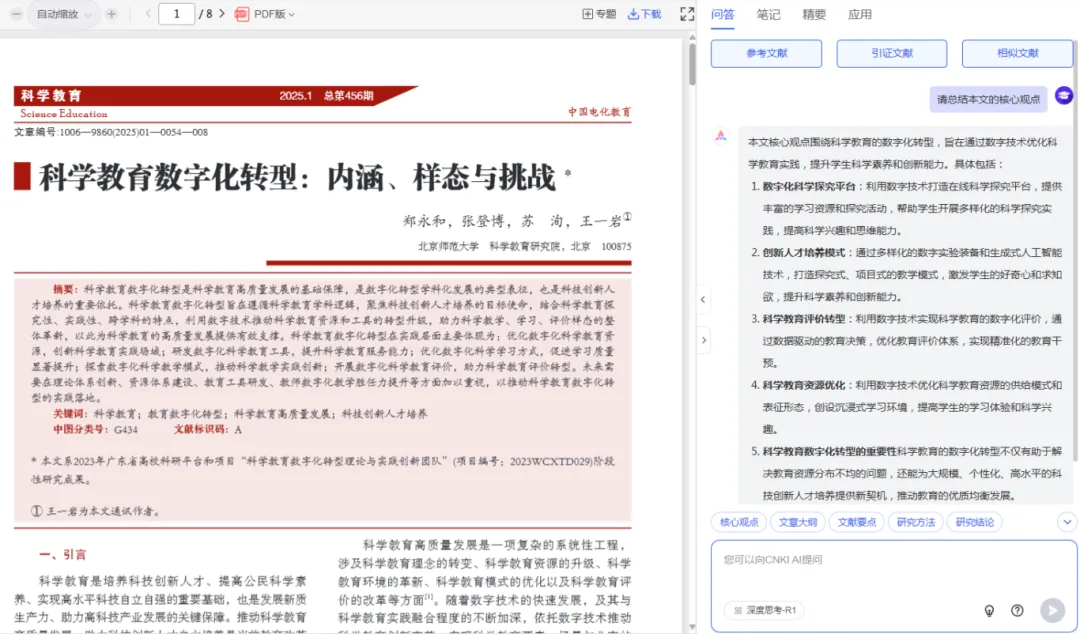This screenshot has height=634, width=1080.
Task: Go to the next PDF page
Action: pos(222,14)
